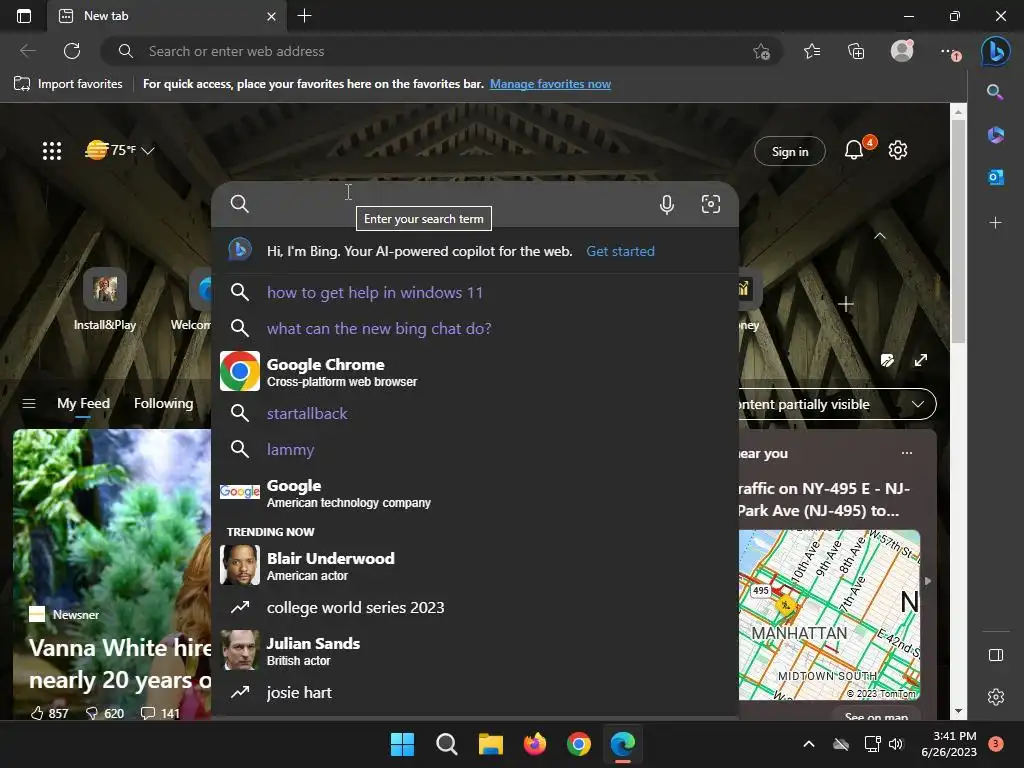Open sidebar settings gear at bottom

pos(996,697)
